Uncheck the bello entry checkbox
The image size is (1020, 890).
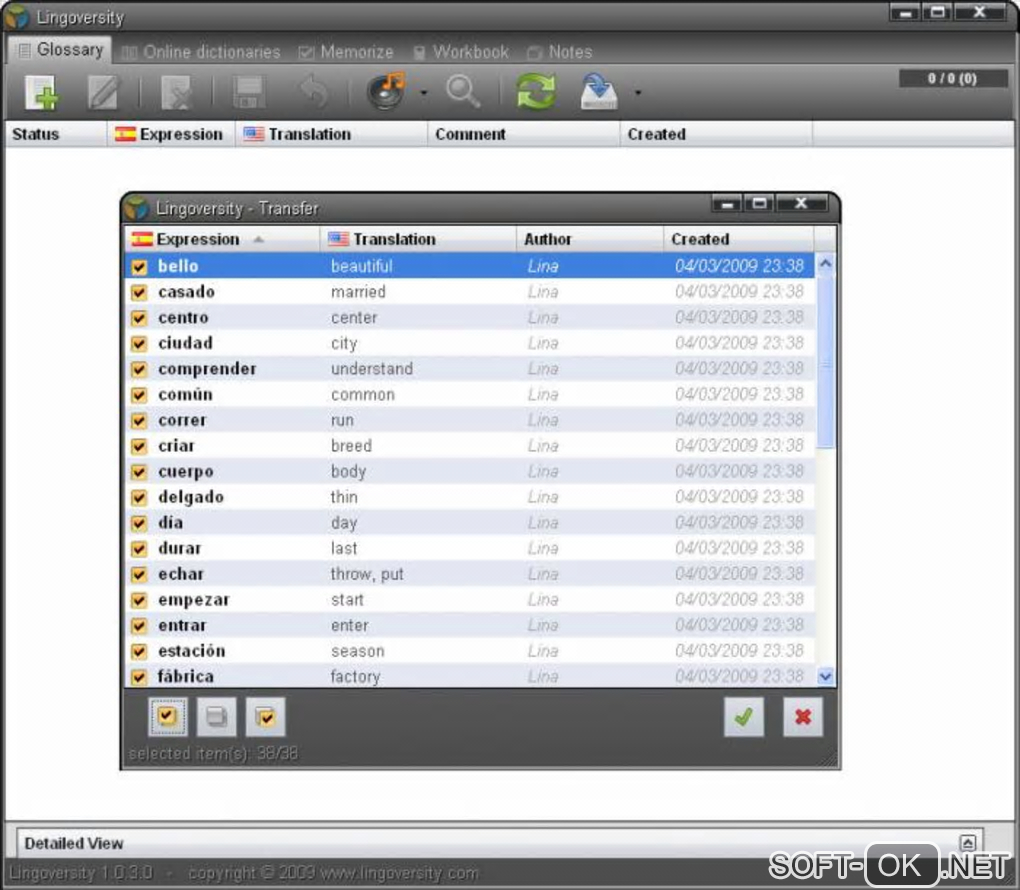click(139, 267)
